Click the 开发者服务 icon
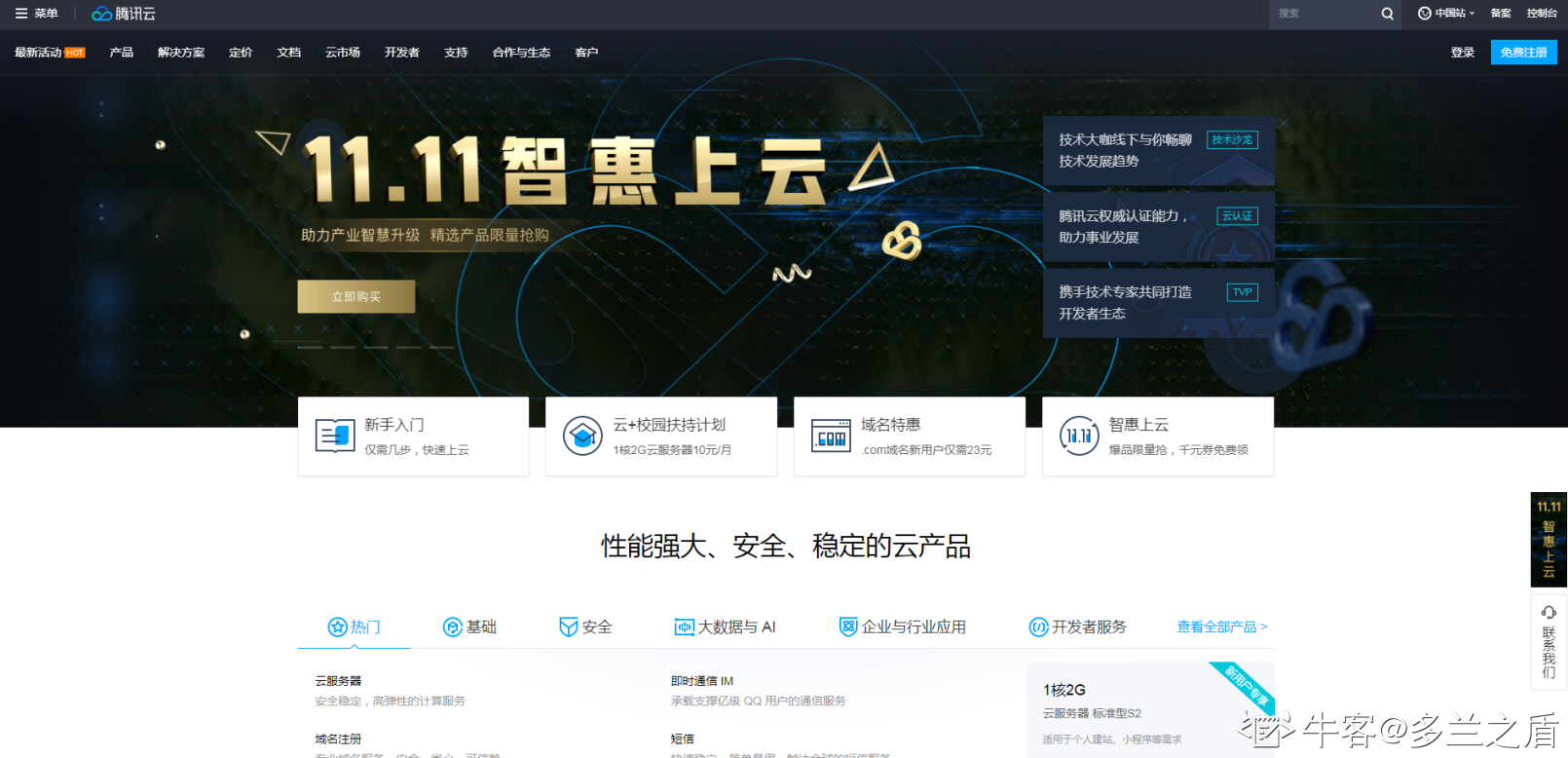Image resolution: width=1568 pixels, height=758 pixels. pos(1038,626)
